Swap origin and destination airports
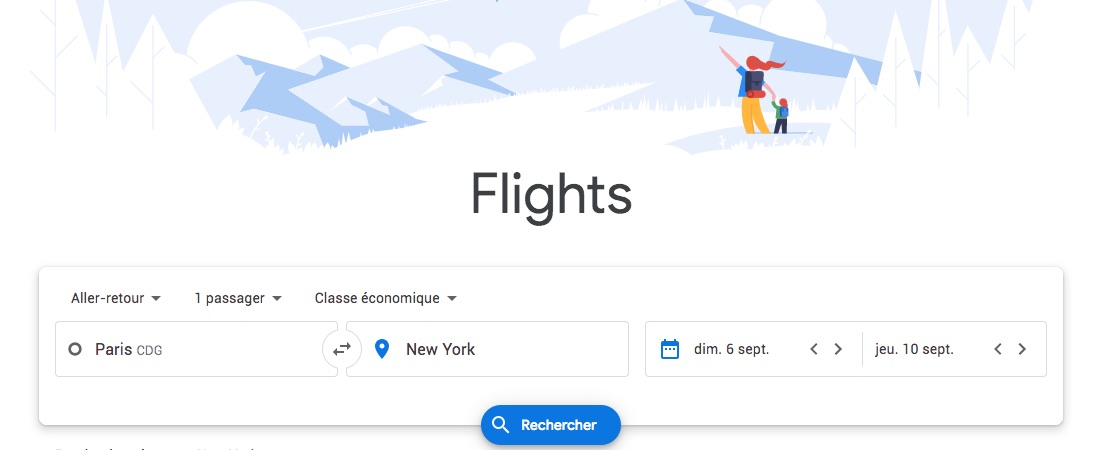 [342, 349]
